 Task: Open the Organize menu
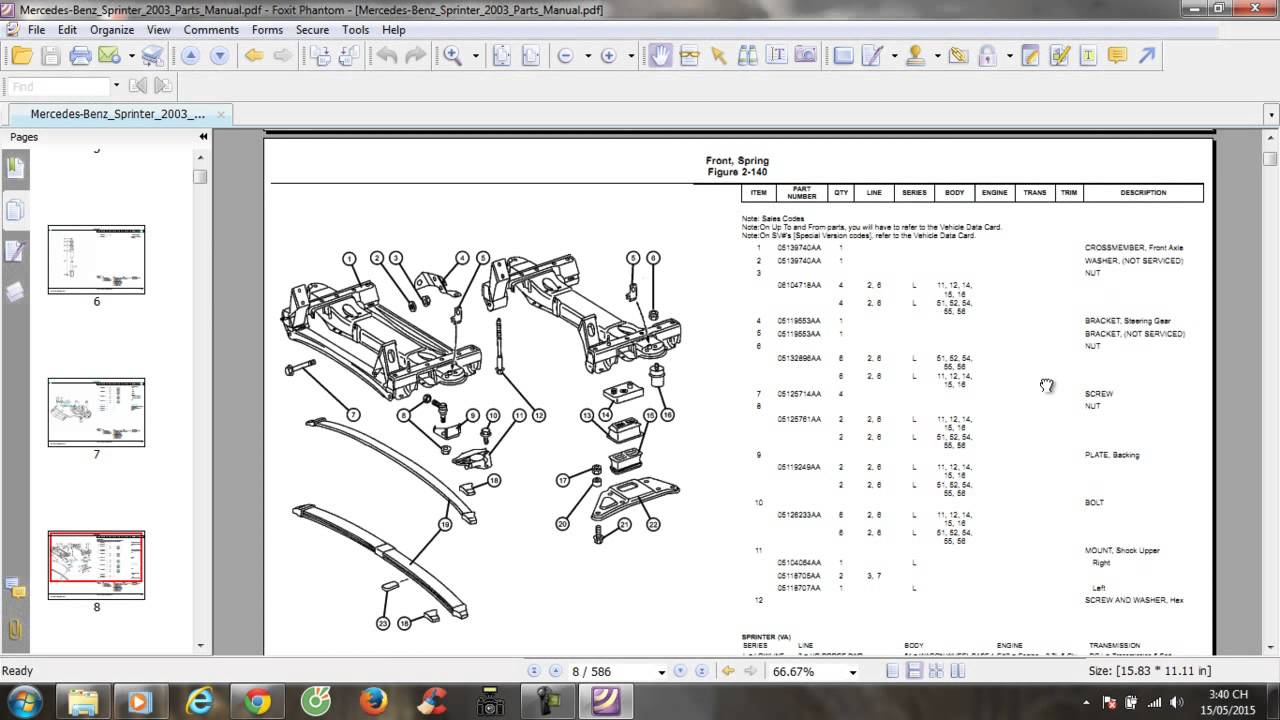(x=112, y=30)
